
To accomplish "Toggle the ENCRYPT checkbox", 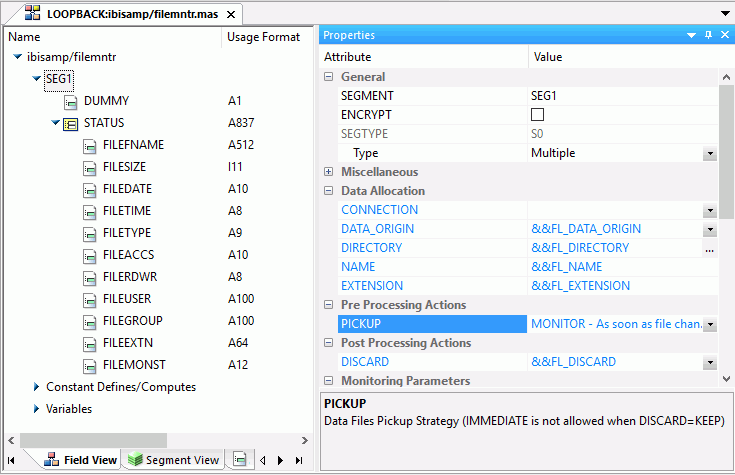I will click(537, 114).
